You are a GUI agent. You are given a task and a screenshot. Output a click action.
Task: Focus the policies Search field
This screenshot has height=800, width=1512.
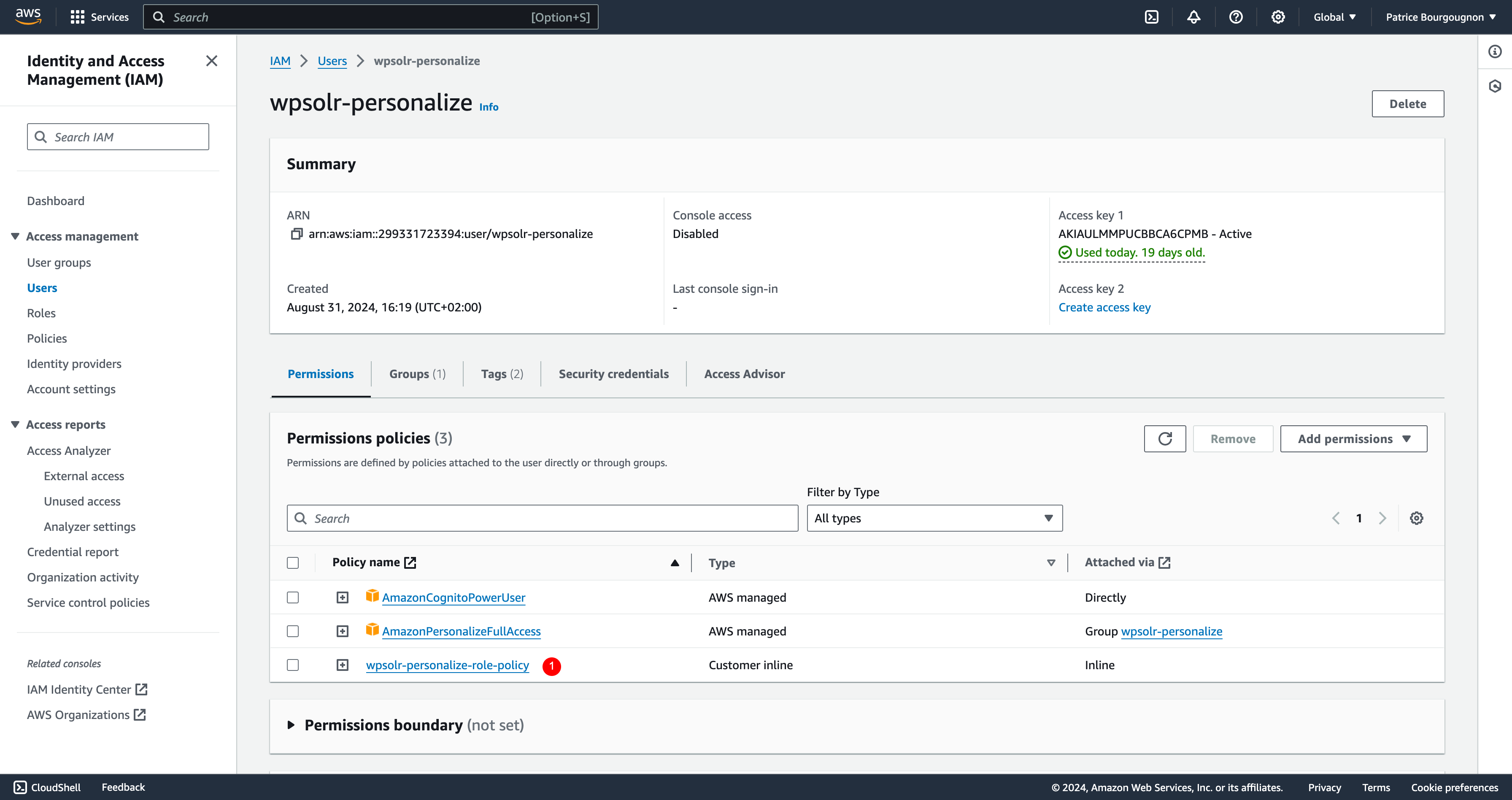543,518
